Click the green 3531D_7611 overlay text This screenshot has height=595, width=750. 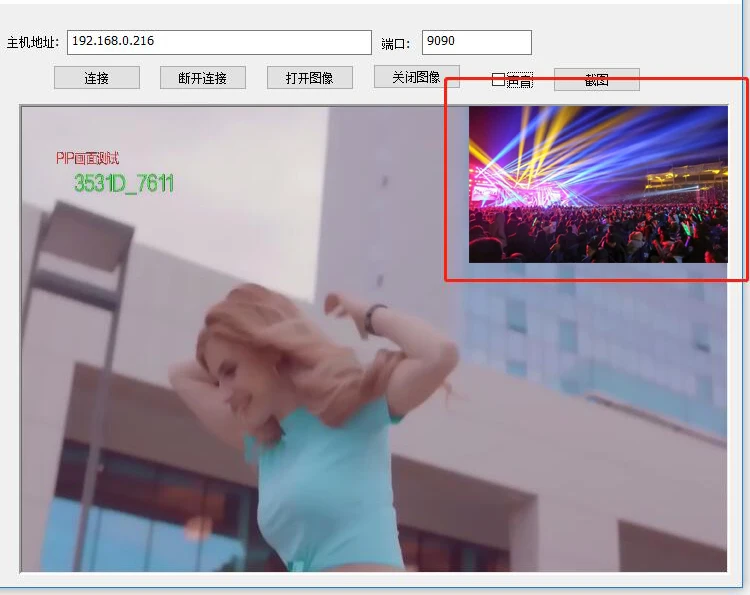coord(124,183)
